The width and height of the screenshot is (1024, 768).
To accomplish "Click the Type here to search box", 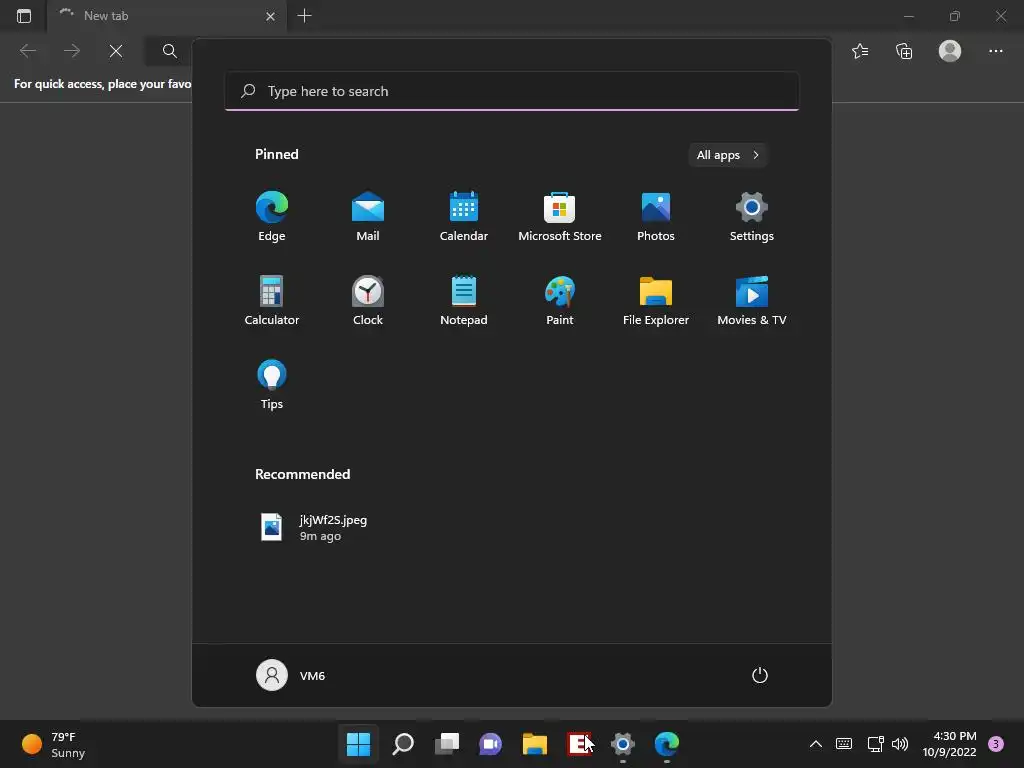I will click(511, 91).
